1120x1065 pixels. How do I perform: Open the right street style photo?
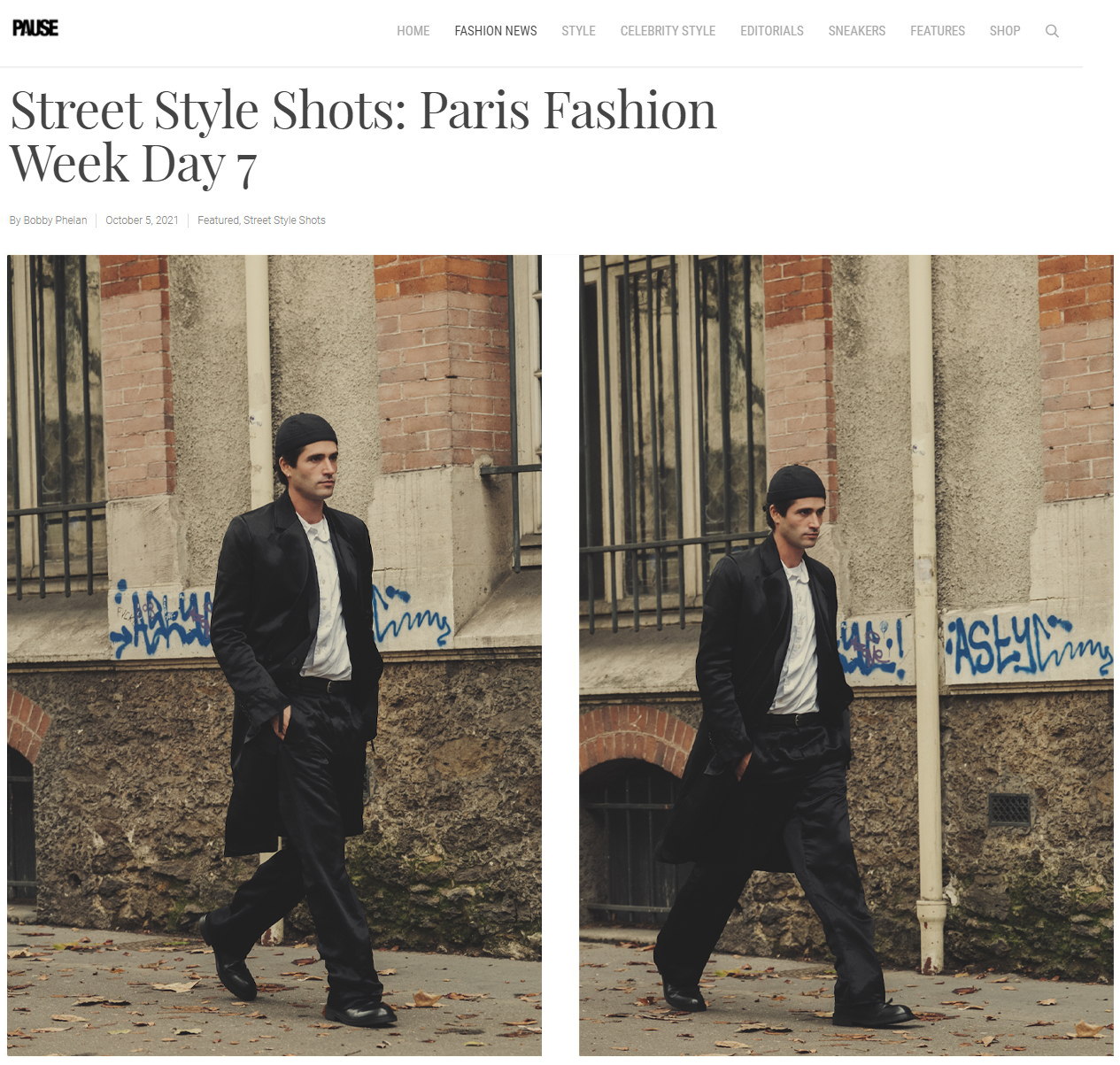coord(846,655)
